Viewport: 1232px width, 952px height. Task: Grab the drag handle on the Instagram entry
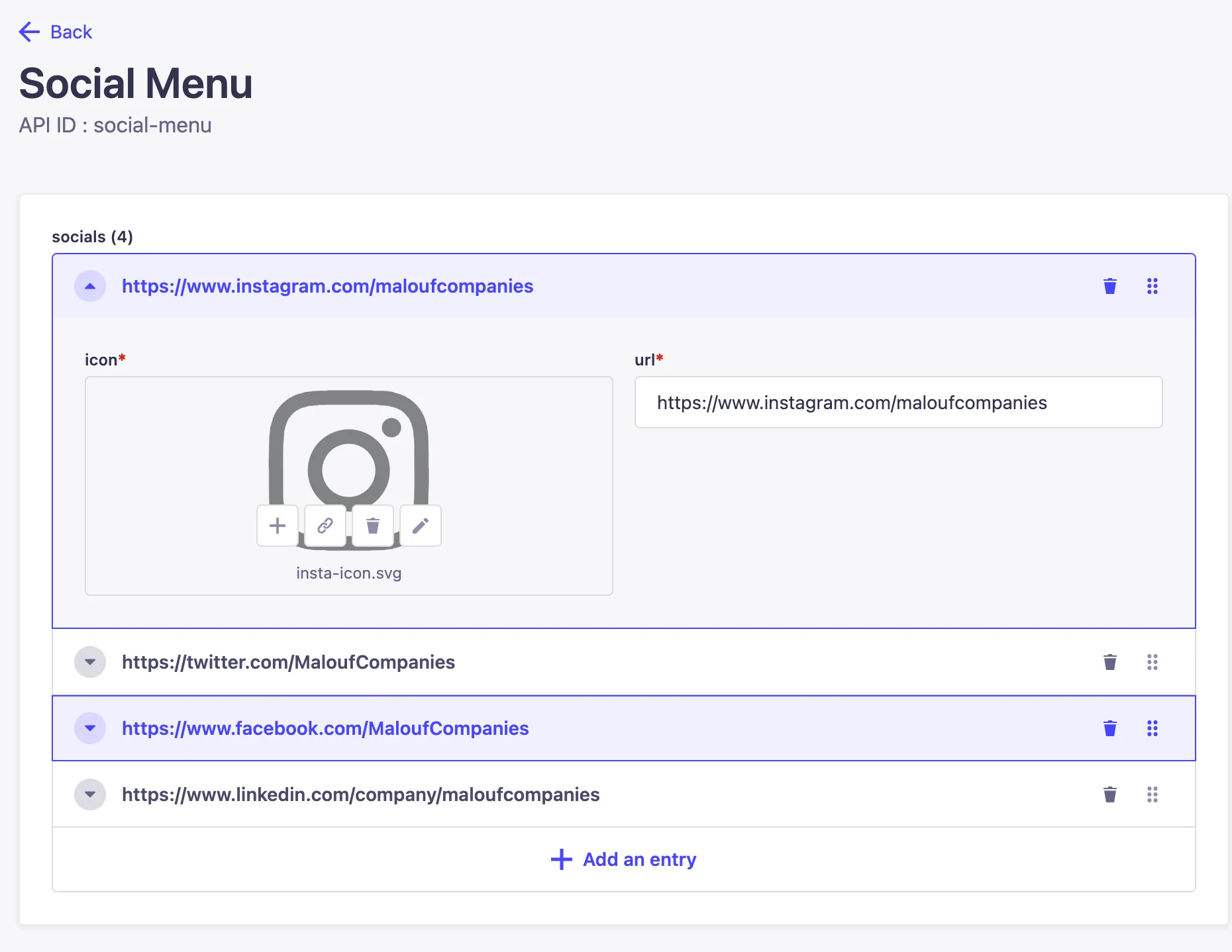pyautogui.click(x=1153, y=286)
